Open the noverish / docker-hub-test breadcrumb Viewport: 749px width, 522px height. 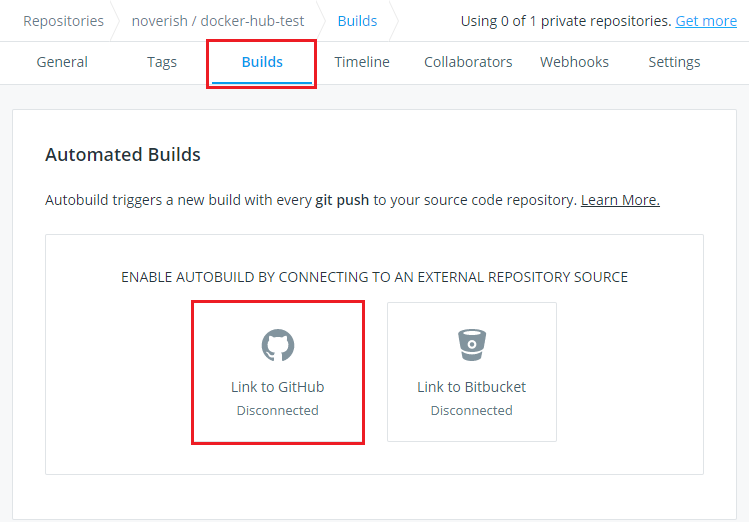coord(218,21)
